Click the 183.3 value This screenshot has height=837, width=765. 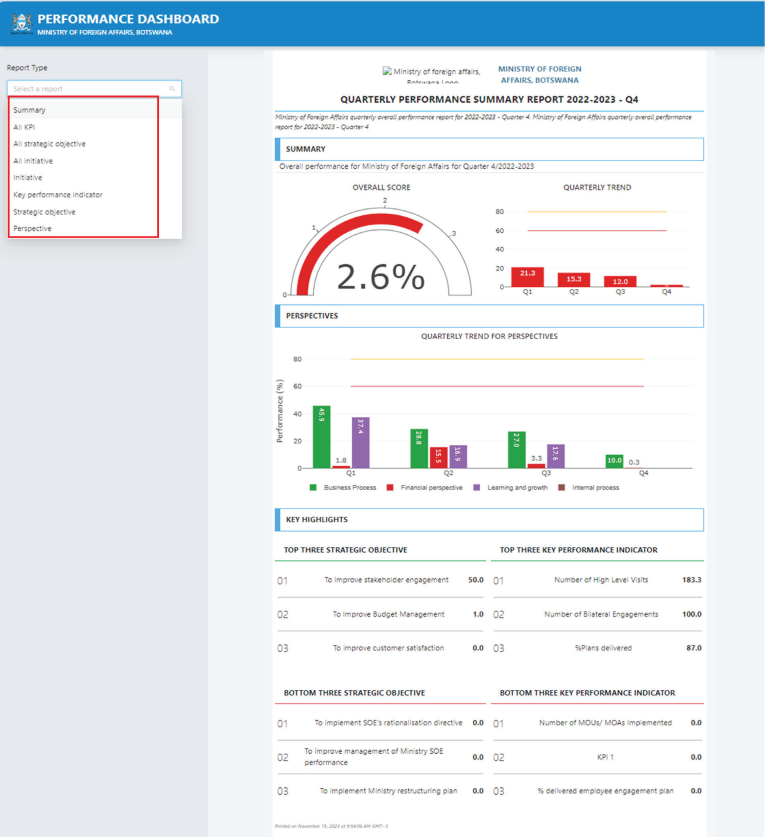[692, 580]
